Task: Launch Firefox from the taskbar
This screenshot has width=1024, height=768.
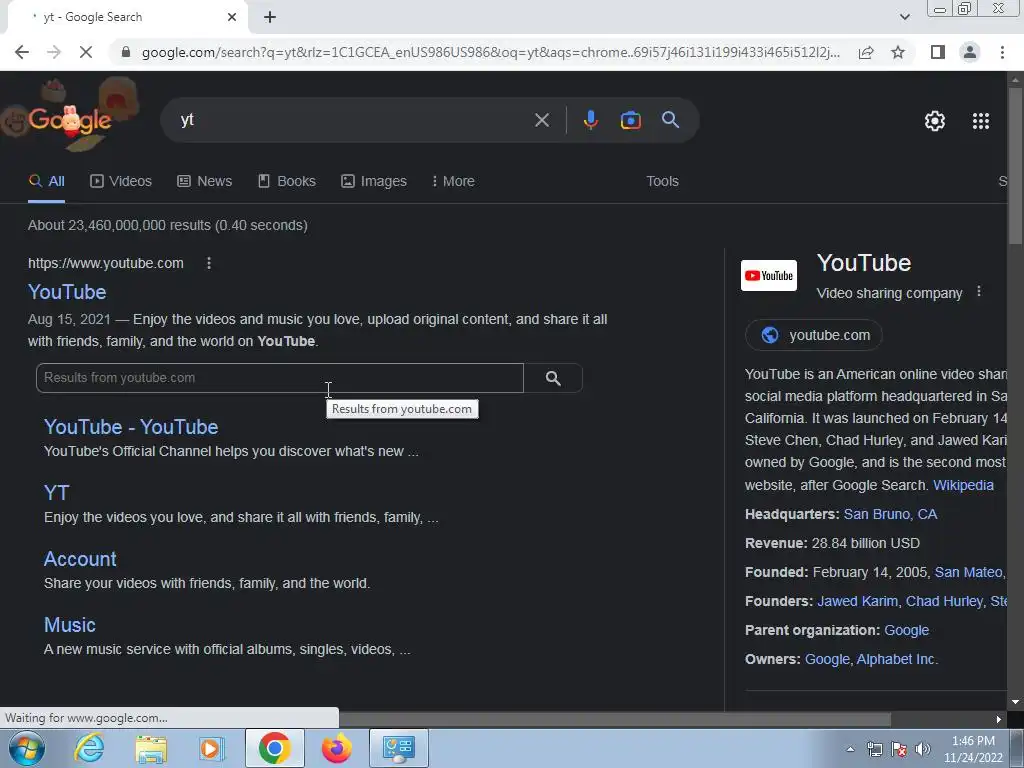Action: [337, 748]
